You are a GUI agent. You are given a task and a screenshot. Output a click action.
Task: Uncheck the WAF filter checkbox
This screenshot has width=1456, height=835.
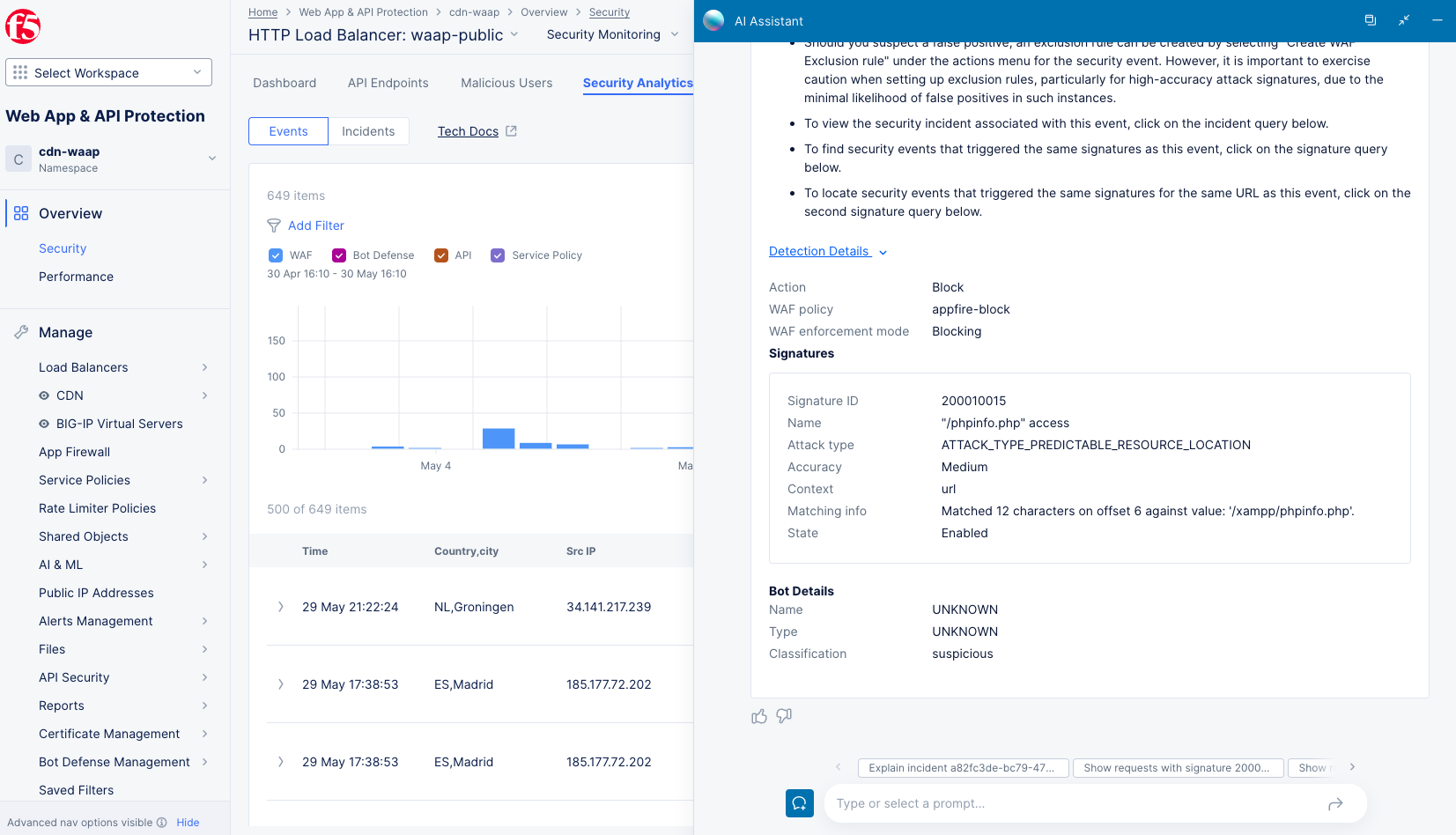pos(276,255)
